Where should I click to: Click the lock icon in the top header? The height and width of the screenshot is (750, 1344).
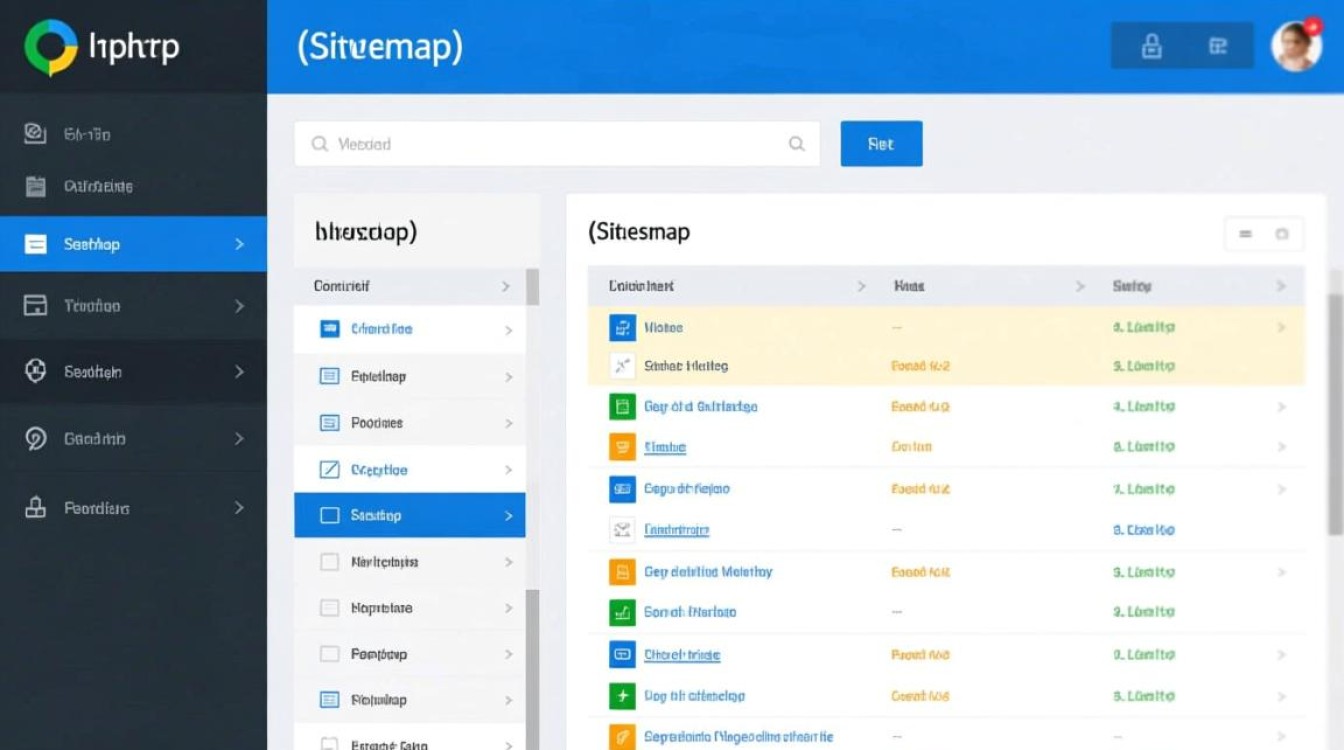(1151, 46)
